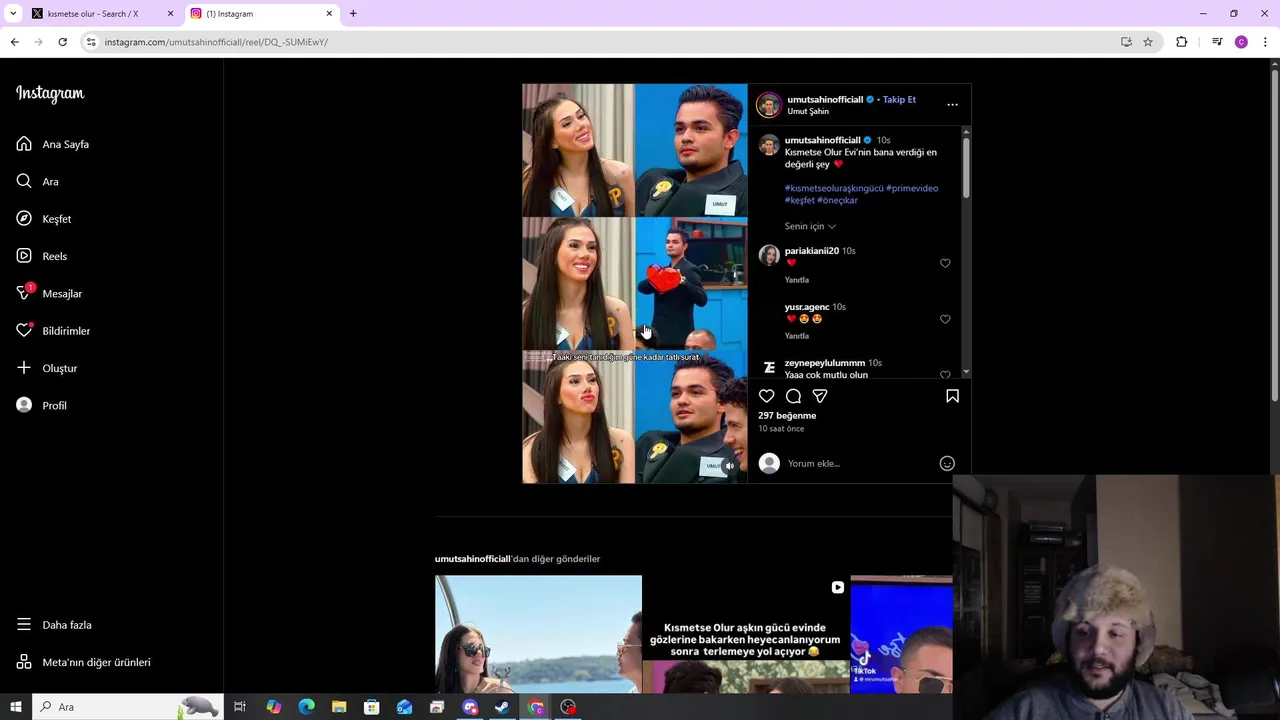Click the reel video to pause
Image resolution: width=1280 pixels, height=720 pixels.
pyautogui.click(x=634, y=283)
